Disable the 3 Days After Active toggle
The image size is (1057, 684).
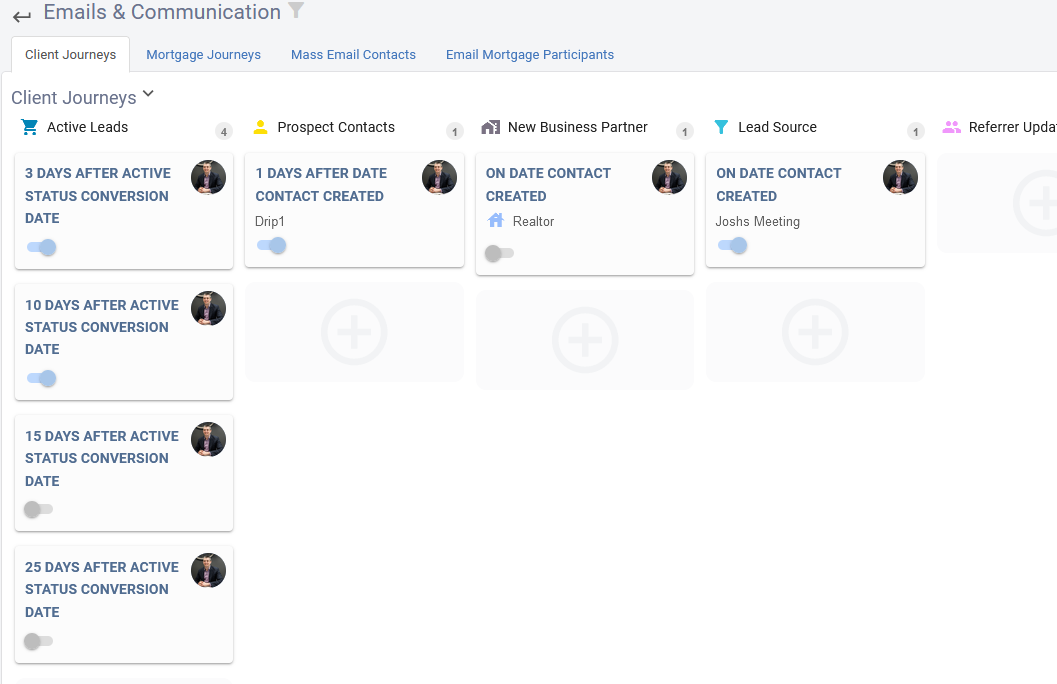(42, 247)
